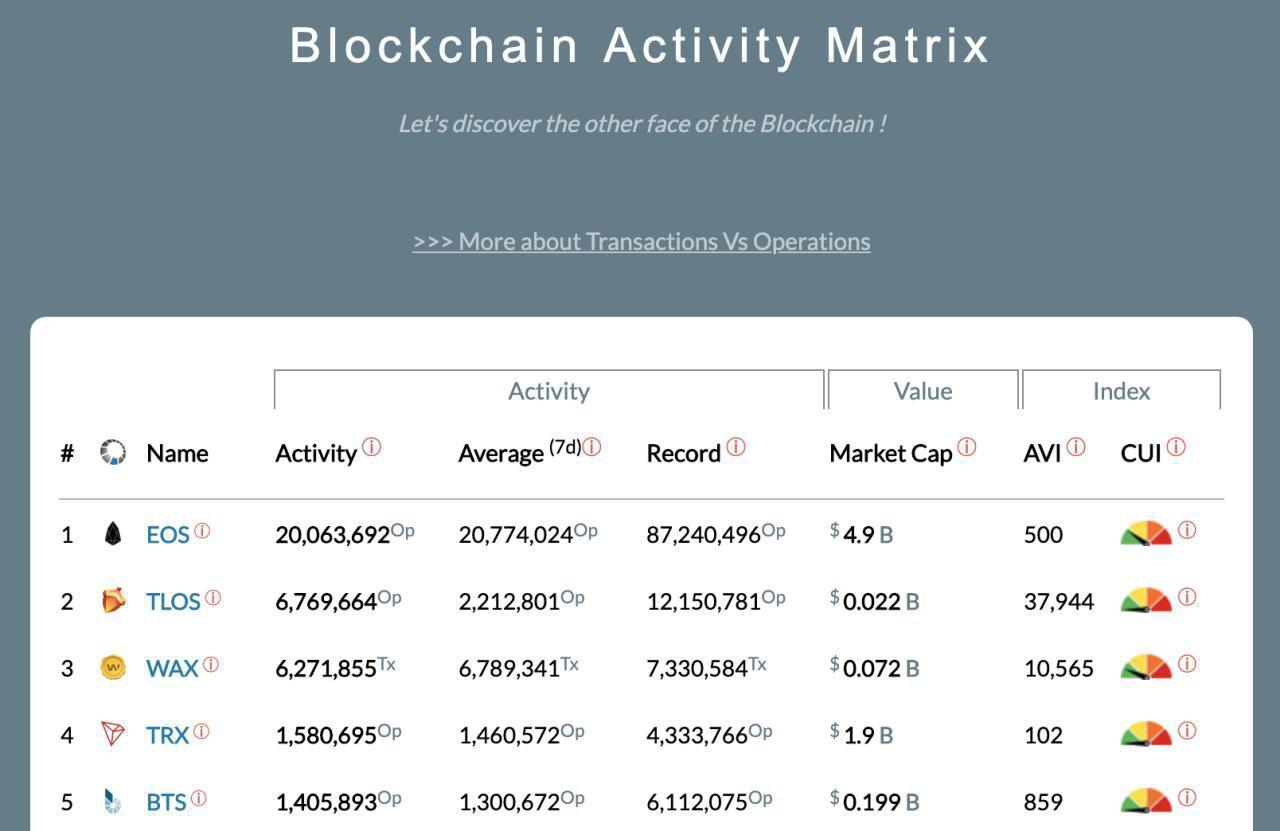Click the info icon after BTS gauge
This screenshot has width=1280, height=831.
tap(1187, 797)
